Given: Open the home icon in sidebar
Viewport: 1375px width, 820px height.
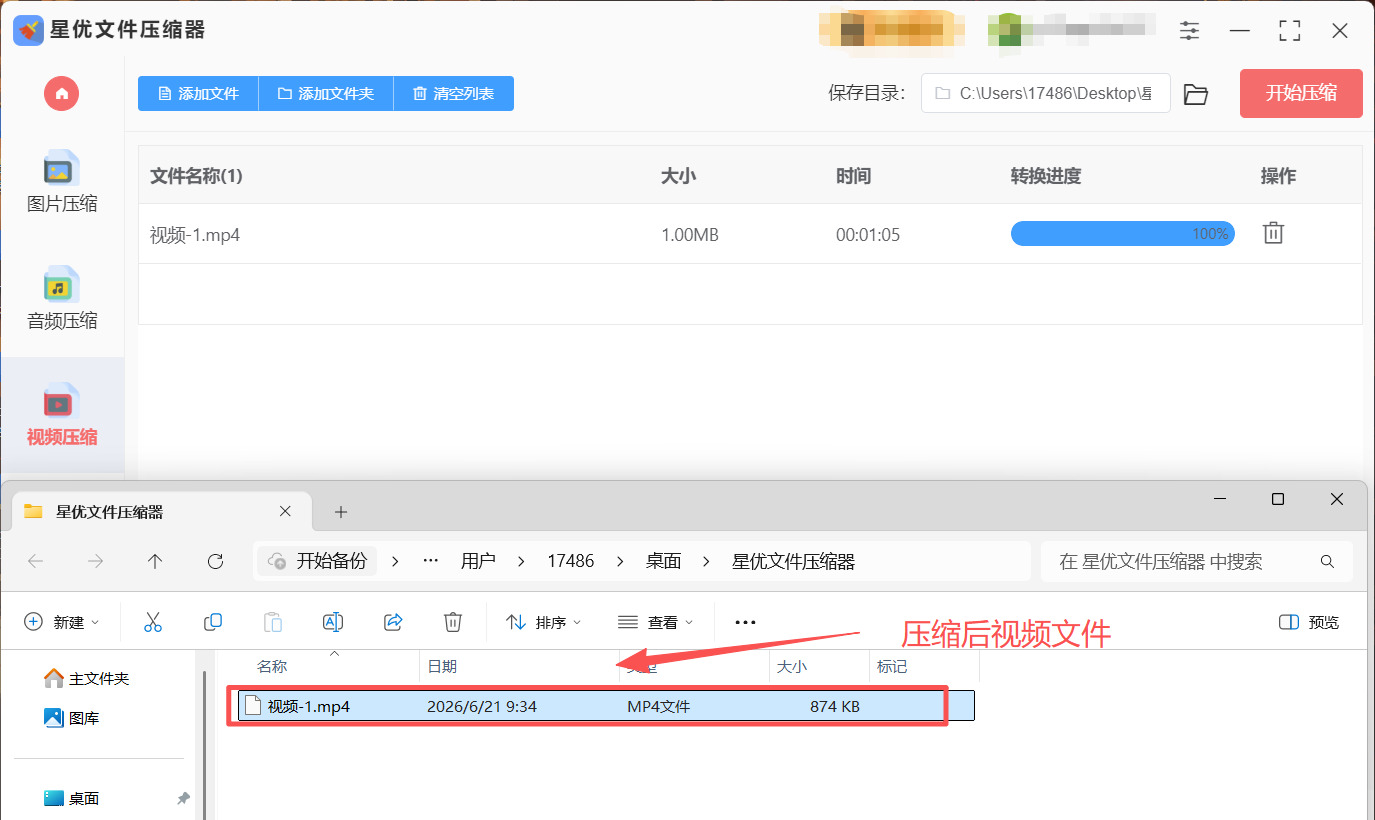Looking at the screenshot, I should (61, 93).
